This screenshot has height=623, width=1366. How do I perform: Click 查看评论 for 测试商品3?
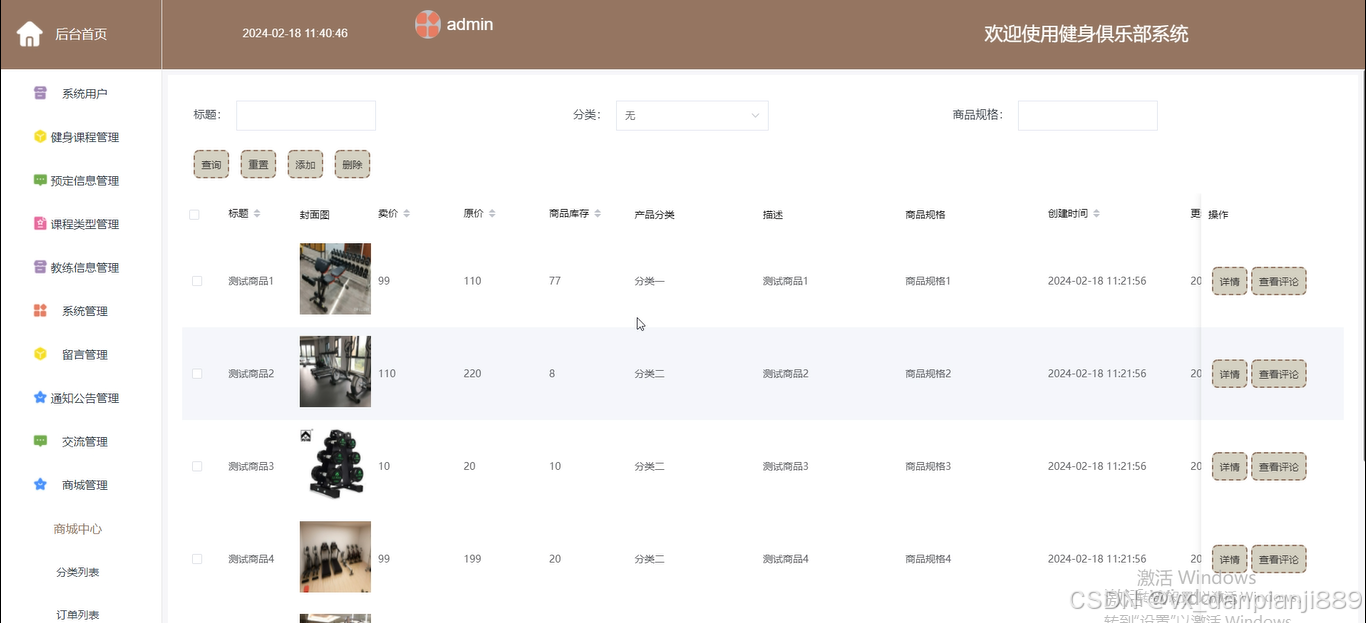tap(1279, 467)
